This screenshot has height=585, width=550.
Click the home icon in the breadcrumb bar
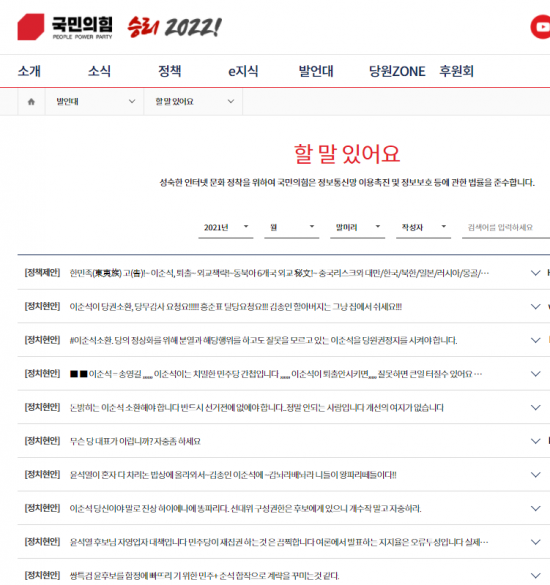tap(31, 101)
